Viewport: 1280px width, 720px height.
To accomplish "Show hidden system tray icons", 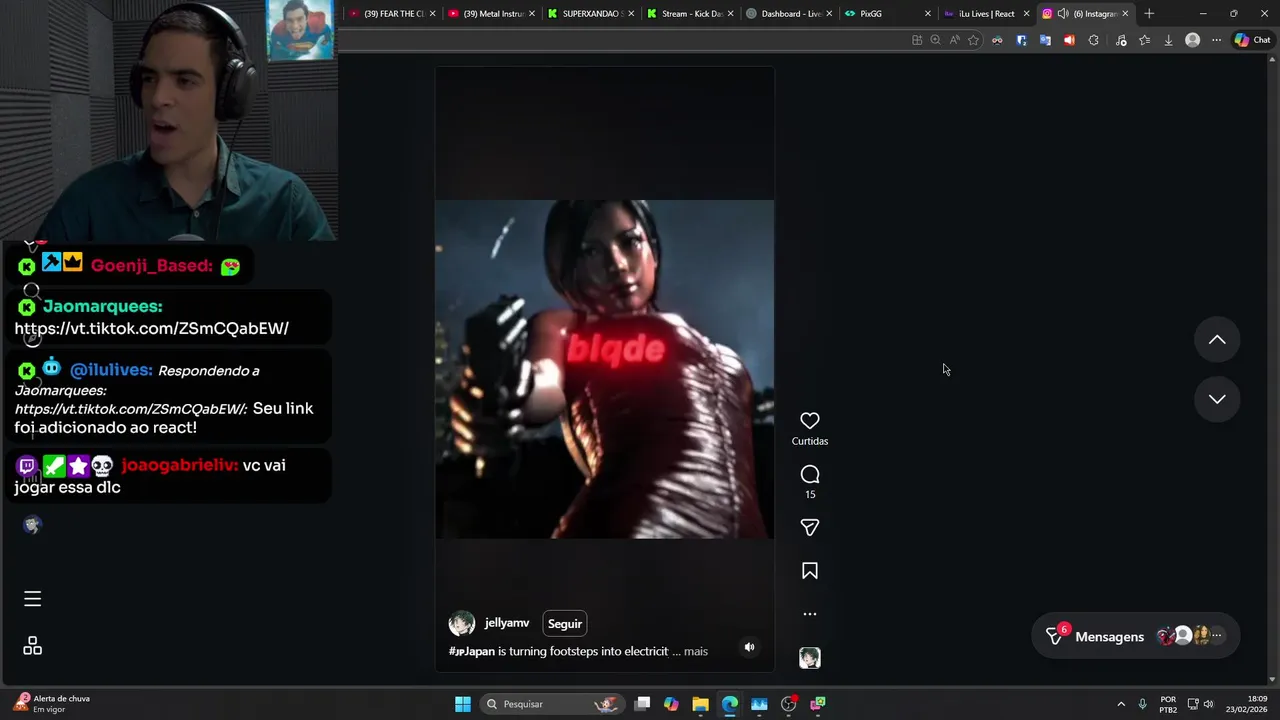I will [x=1121, y=704].
